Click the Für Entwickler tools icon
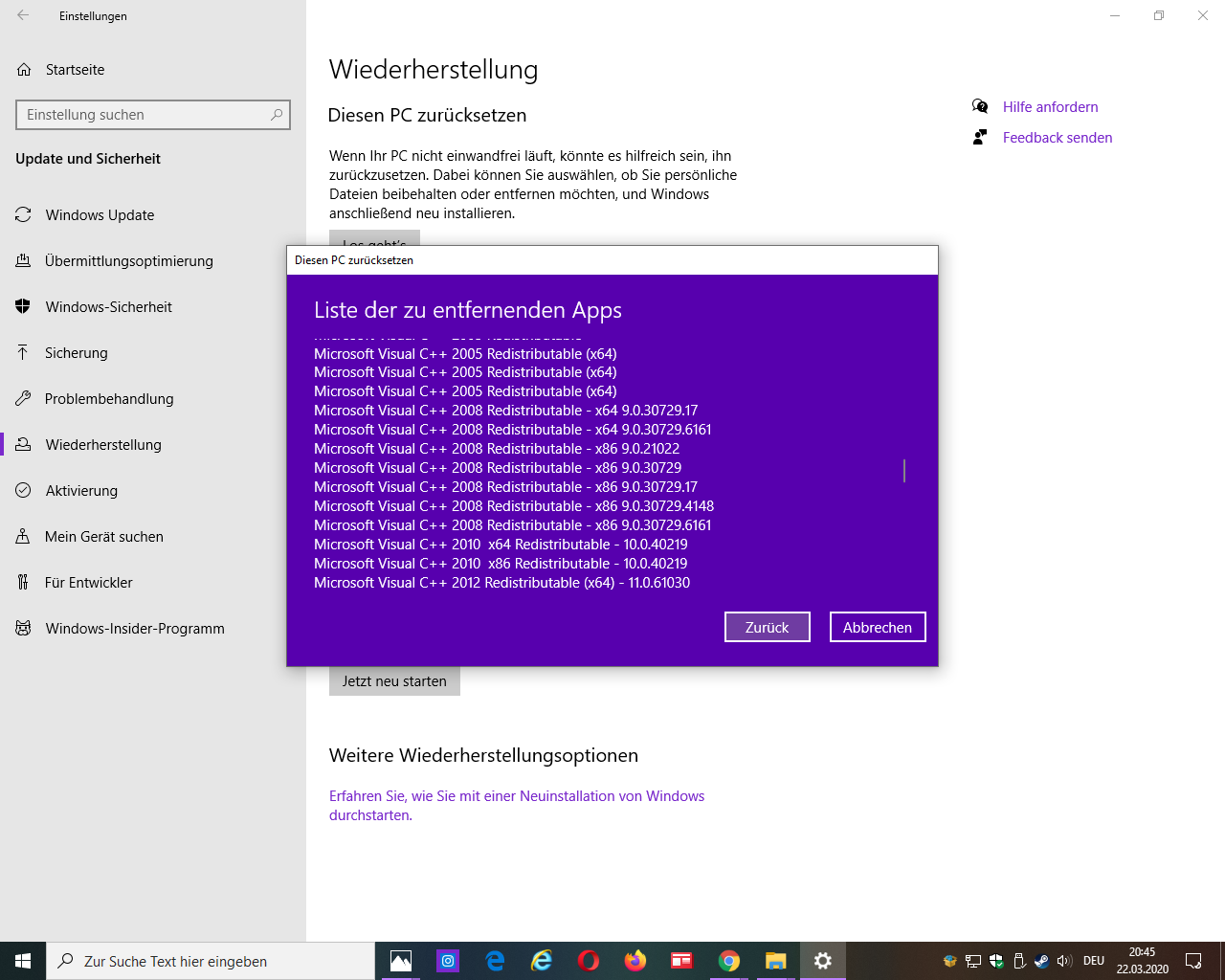Image resolution: width=1225 pixels, height=980 pixels. click(x=23, y=582)
